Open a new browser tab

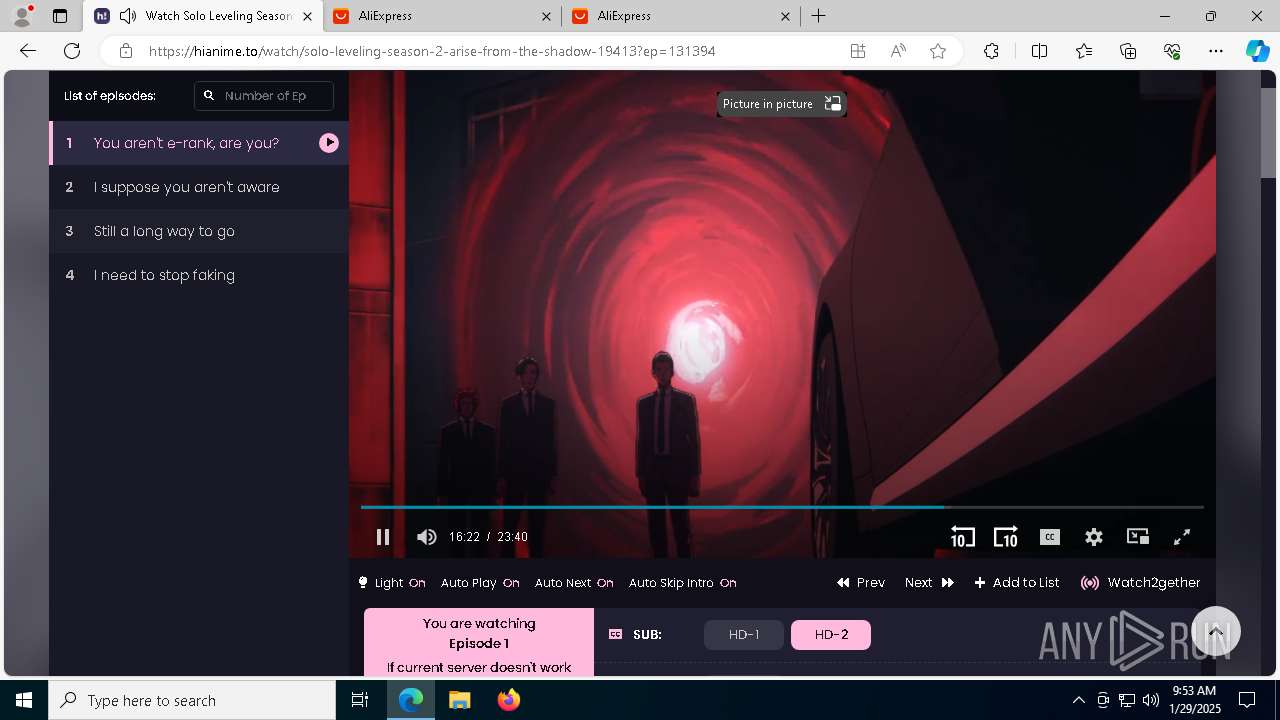(818, 16)
